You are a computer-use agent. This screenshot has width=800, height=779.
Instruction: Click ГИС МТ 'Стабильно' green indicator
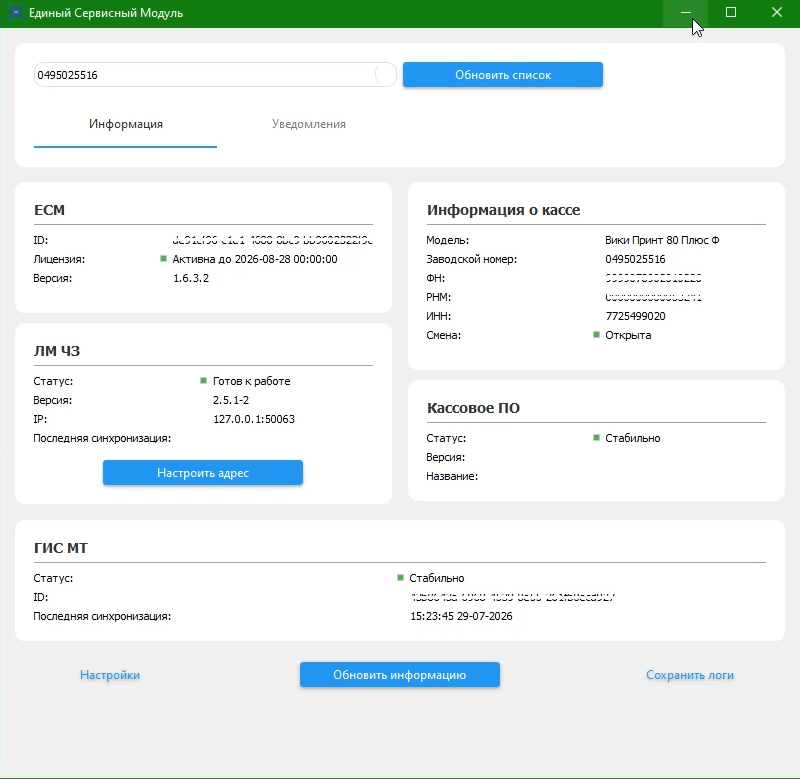coord(400,577)
